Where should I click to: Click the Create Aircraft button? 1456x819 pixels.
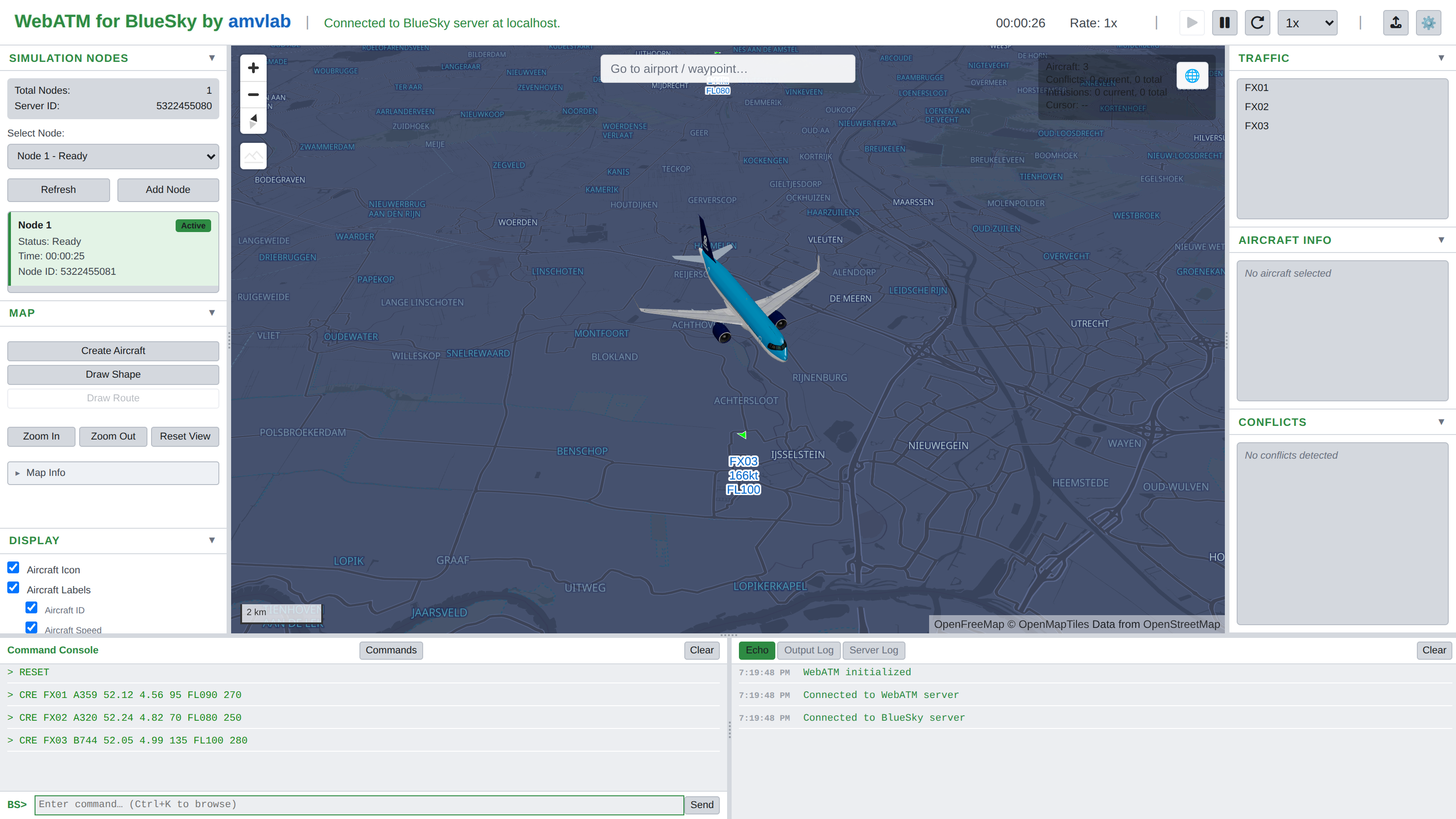coord(113,350)
